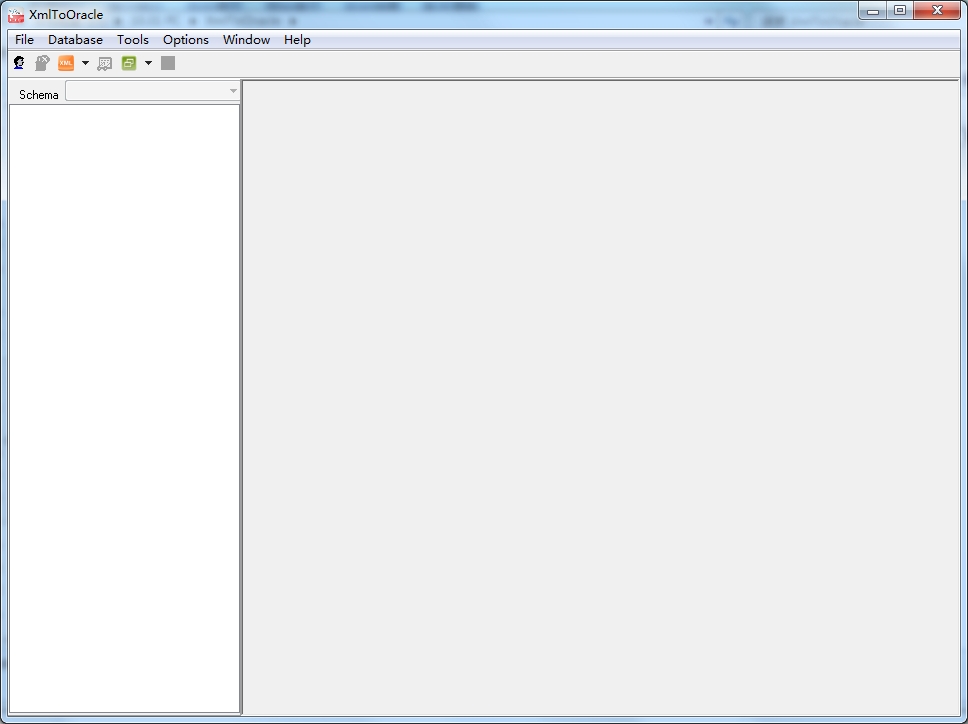968x724 pixels.
Task: Click the XmlToOracle title bar app icon
Action: tap(16, 15)
